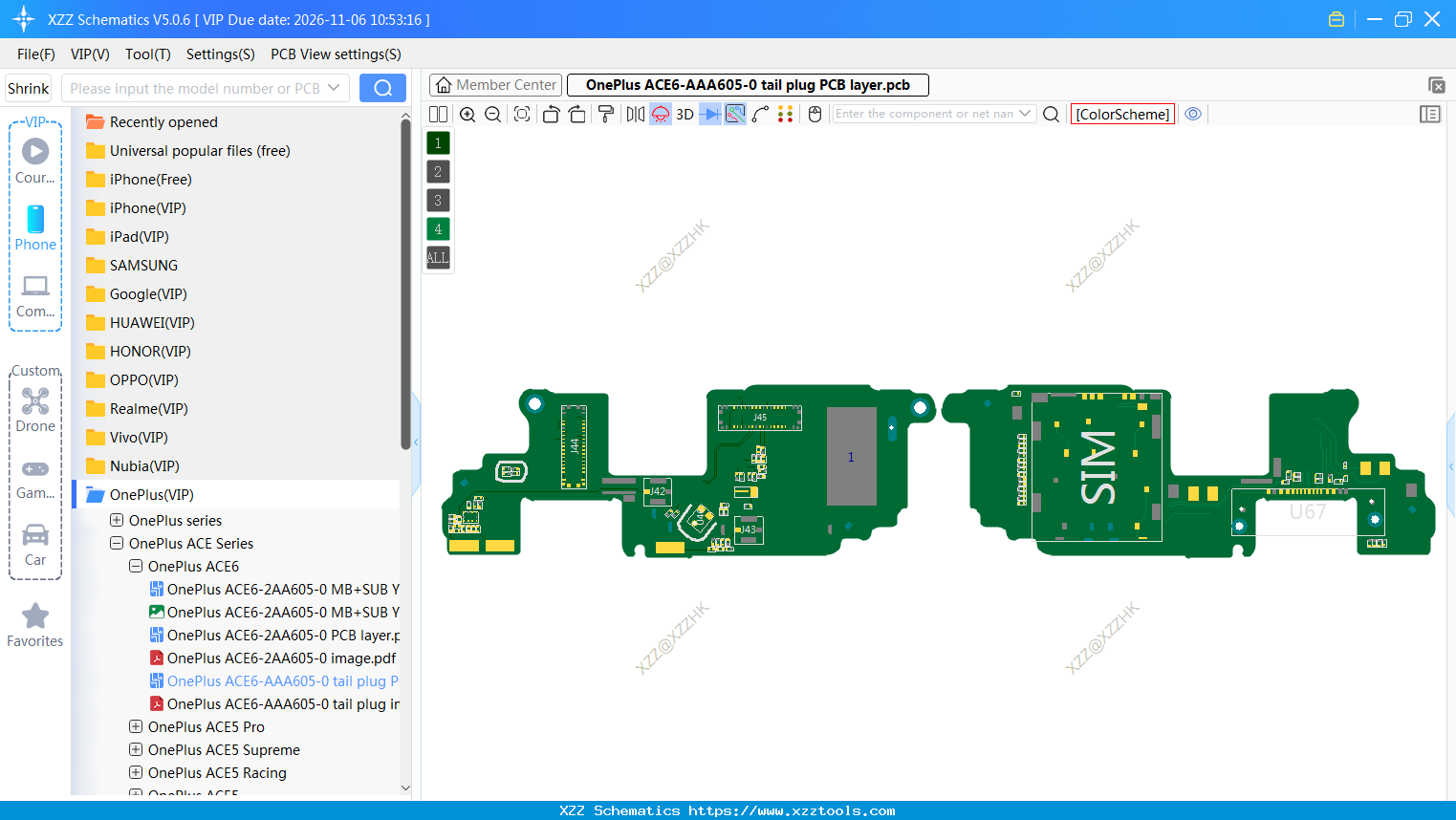Click the split-screen view icon on the toolbar

(x=438, y=114)
